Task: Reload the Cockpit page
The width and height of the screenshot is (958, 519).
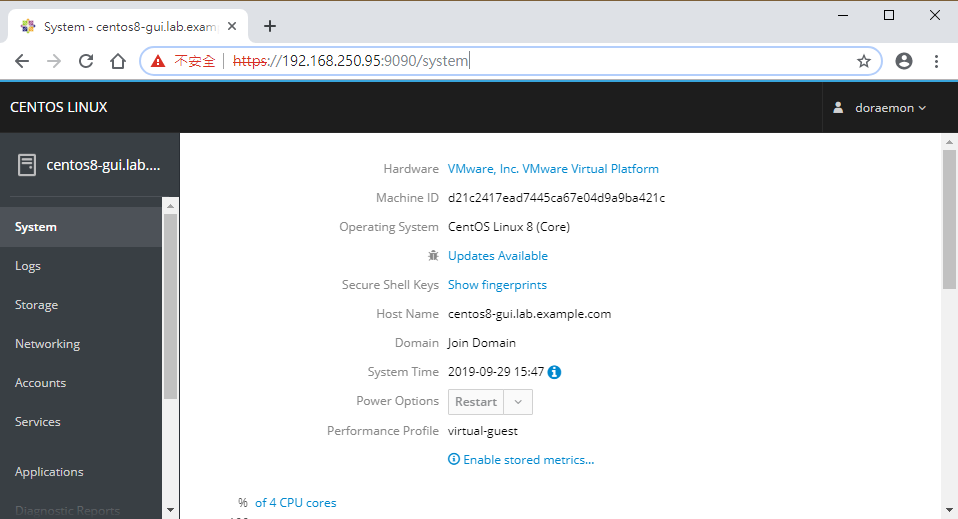Action: [86, 61]
